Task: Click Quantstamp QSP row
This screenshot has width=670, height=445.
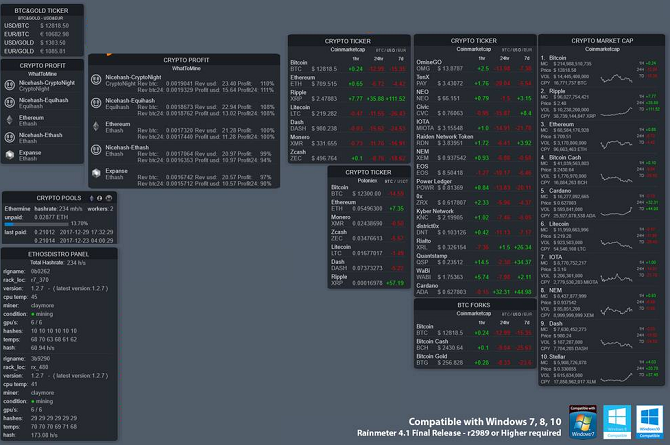Action: pos(474,259)
